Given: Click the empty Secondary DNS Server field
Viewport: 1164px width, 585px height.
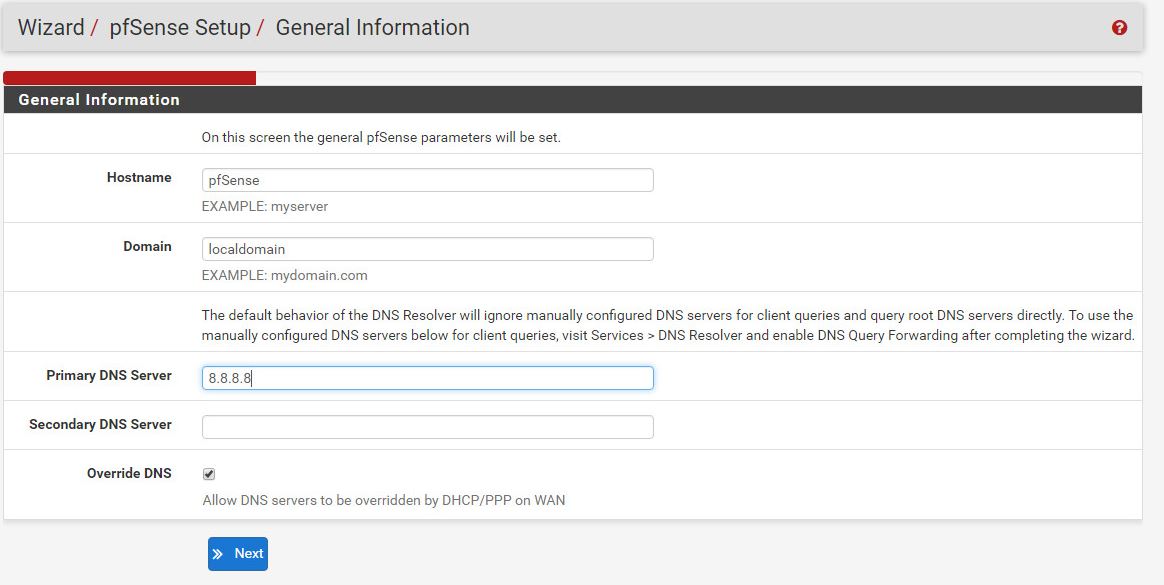Looking at the screenshot, I should pos(428,427).
